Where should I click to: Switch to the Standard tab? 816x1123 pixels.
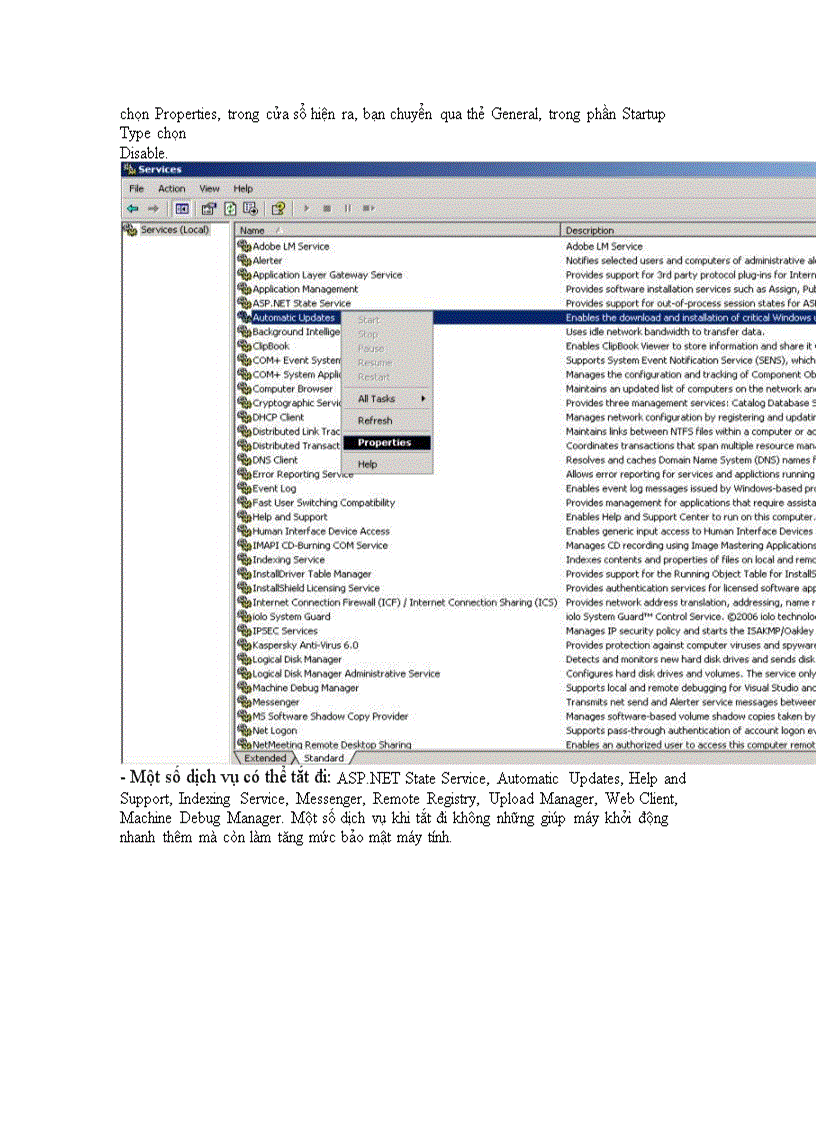(323, 758)
